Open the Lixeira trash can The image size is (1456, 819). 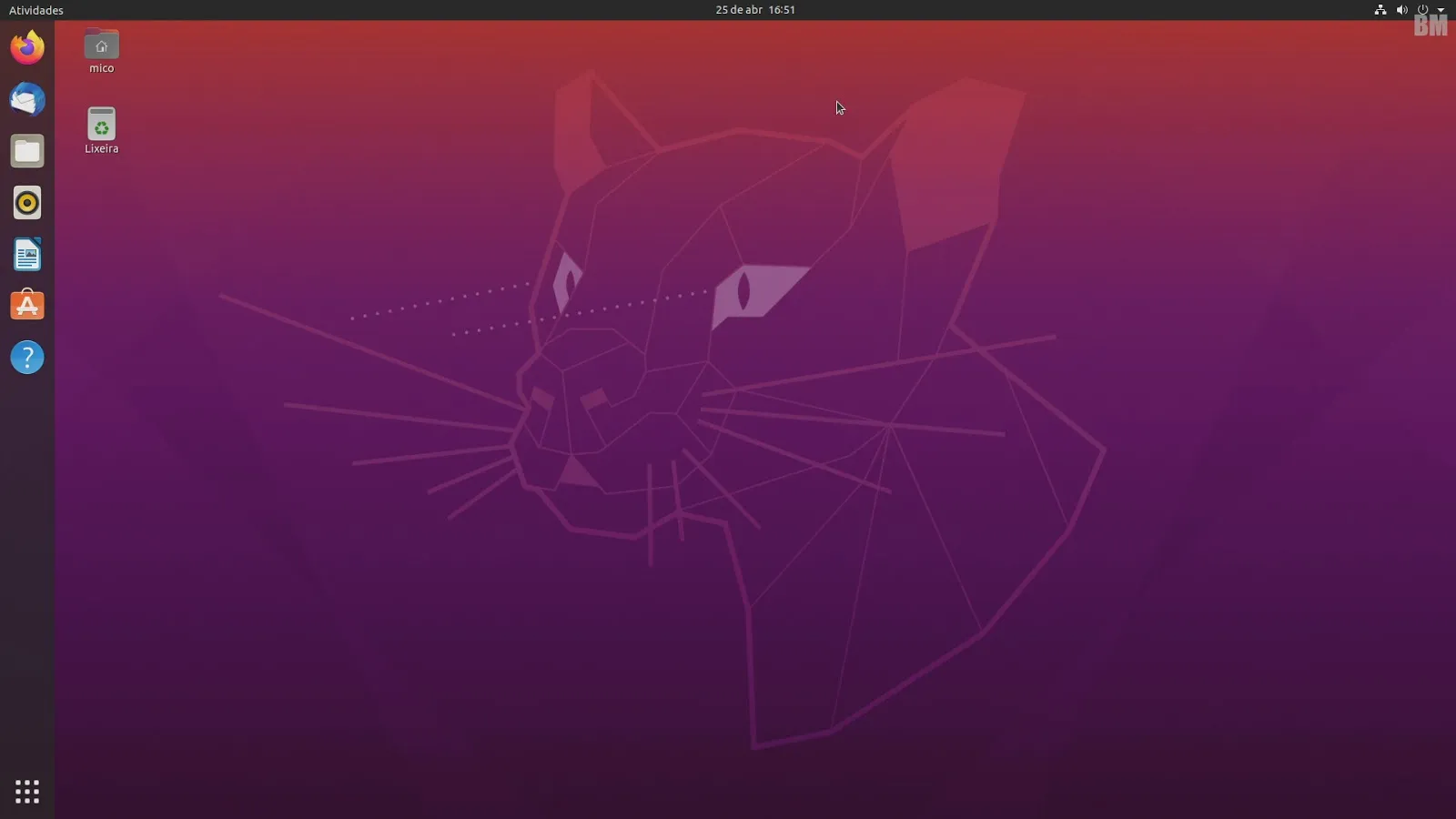(101, 123)
